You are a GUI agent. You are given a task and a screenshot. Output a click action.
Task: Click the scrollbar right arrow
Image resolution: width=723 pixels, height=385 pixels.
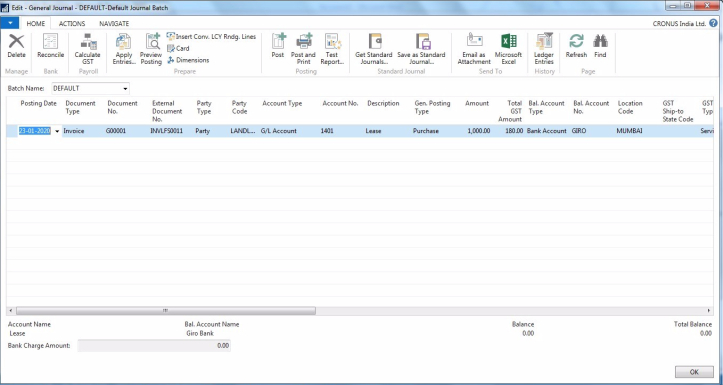(710, 311)
